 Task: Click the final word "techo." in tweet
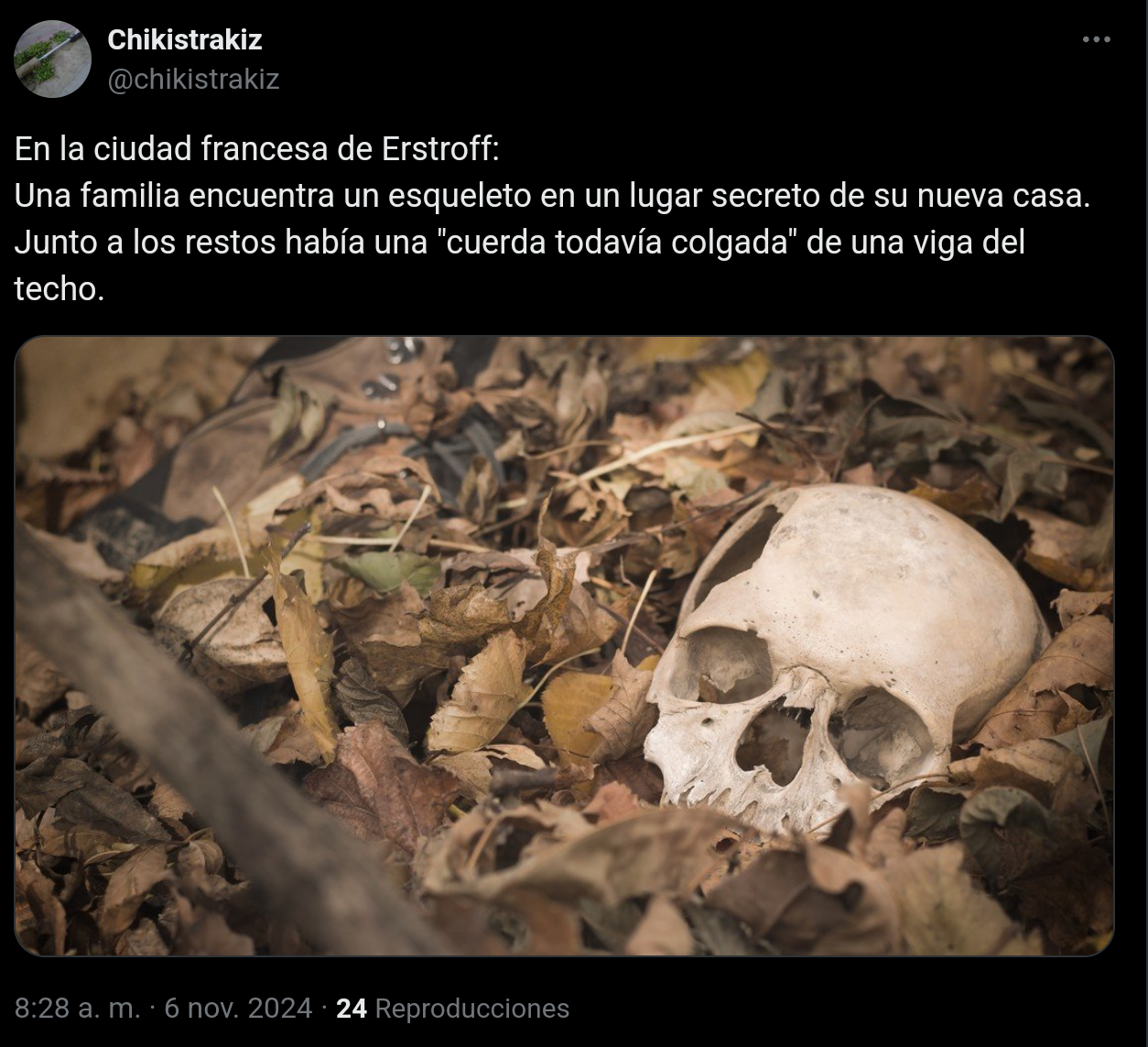coord(60,289)
